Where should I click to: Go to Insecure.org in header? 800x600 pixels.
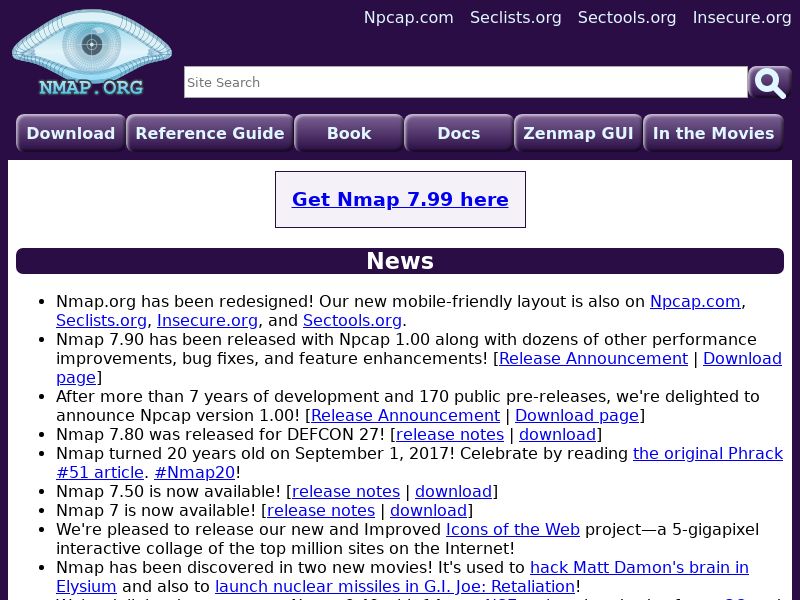click(x=742, y=17)
